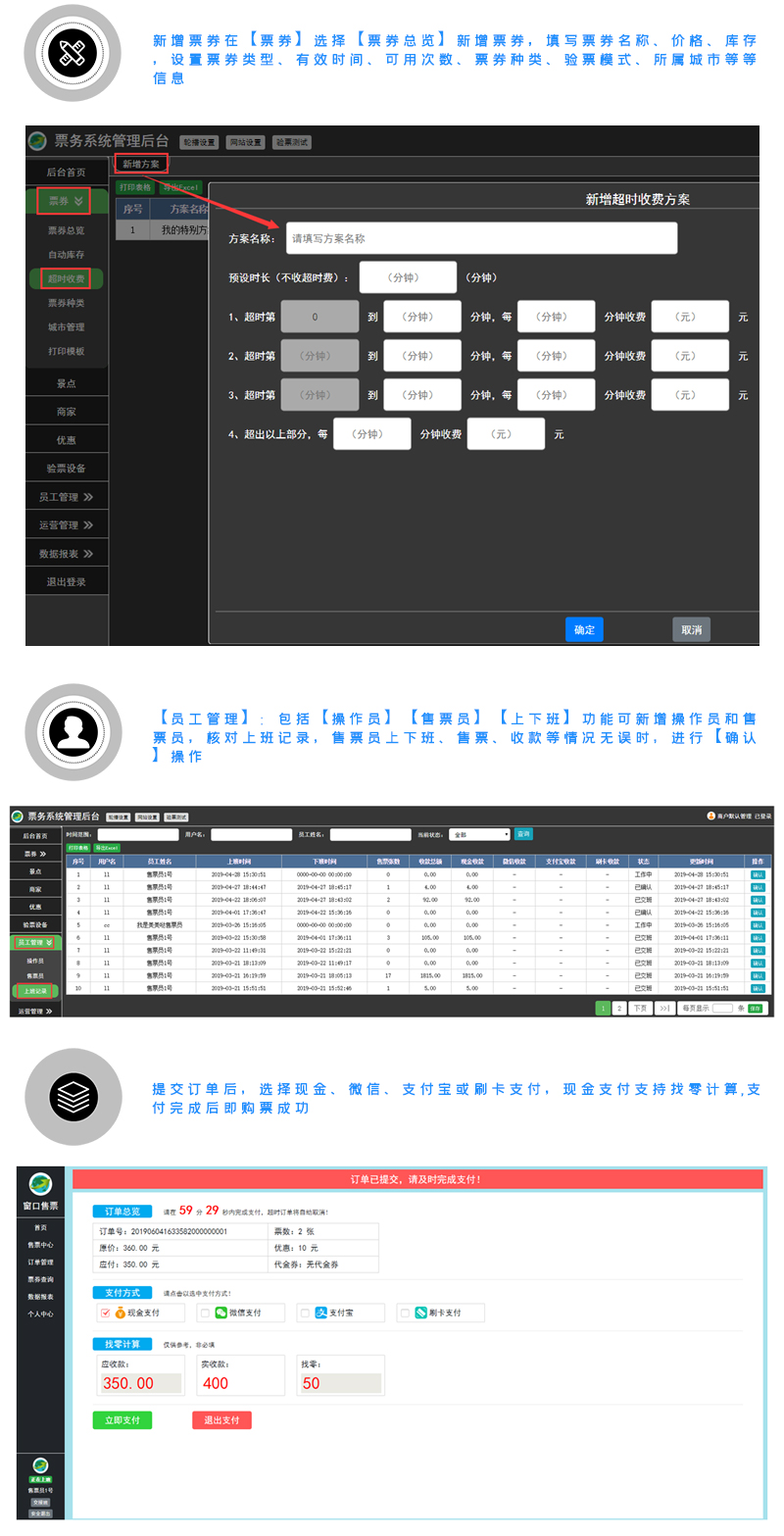
Task: Click the 窗口售票 sidebar logo
Action: coord(41,1184)
